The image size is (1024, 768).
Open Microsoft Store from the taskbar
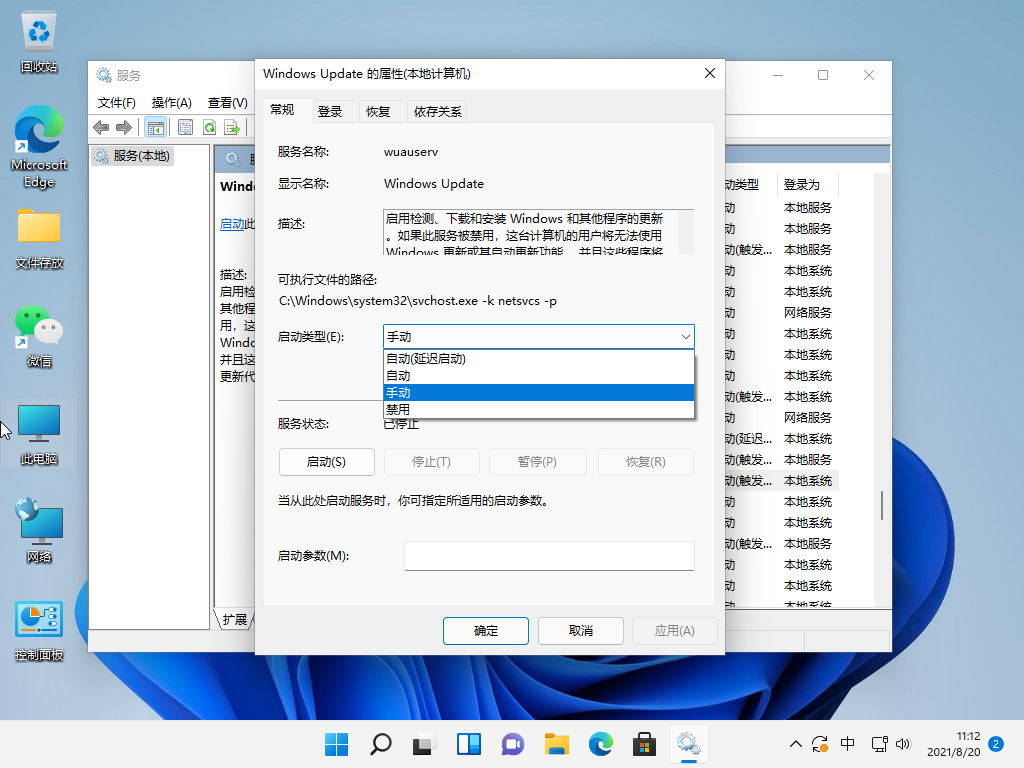[644, 744]
